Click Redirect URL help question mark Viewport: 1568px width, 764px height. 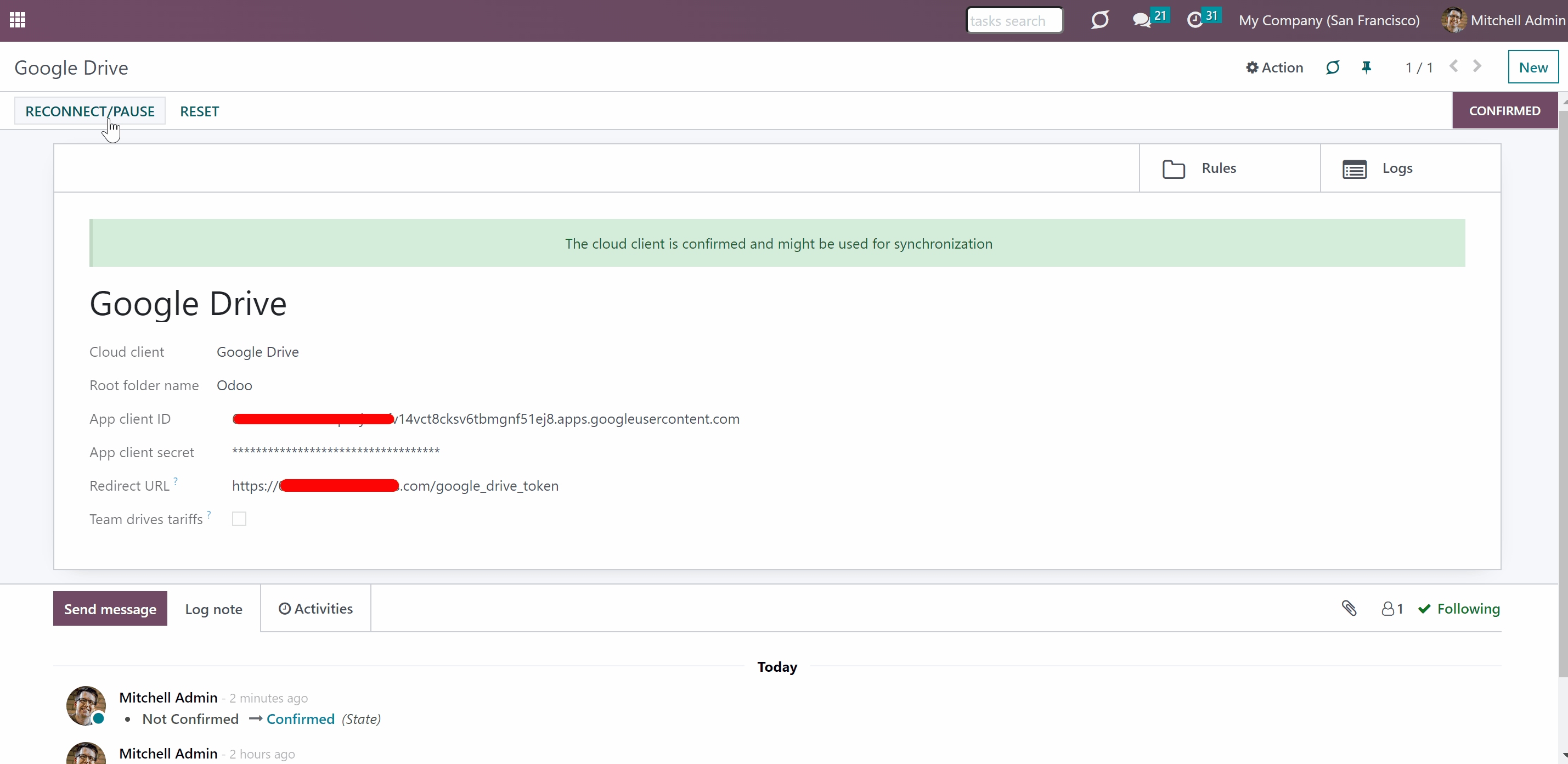pyautogui.click(x=176, y=481)
